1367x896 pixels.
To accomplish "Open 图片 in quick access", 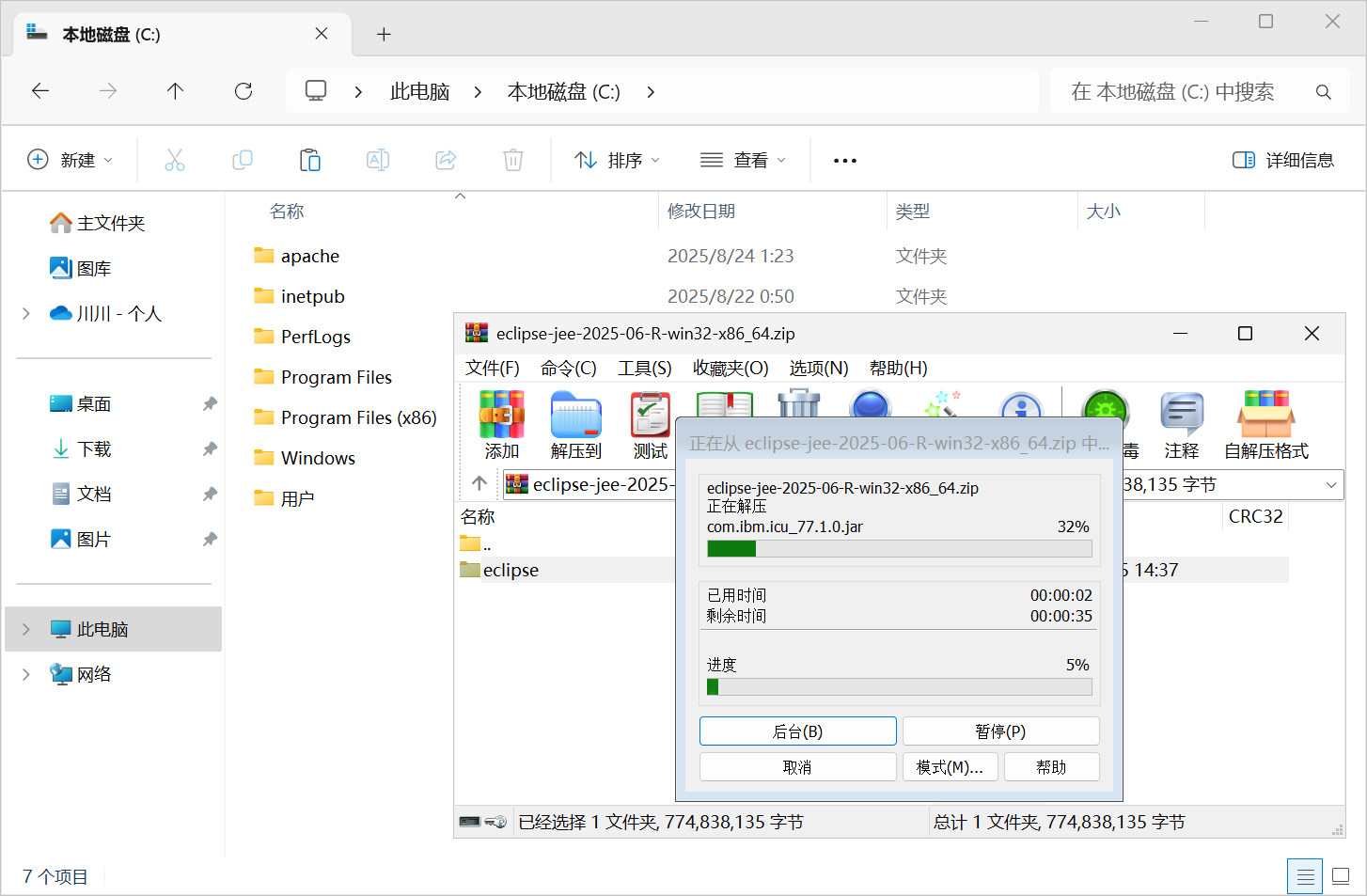I will coord(81,539).
